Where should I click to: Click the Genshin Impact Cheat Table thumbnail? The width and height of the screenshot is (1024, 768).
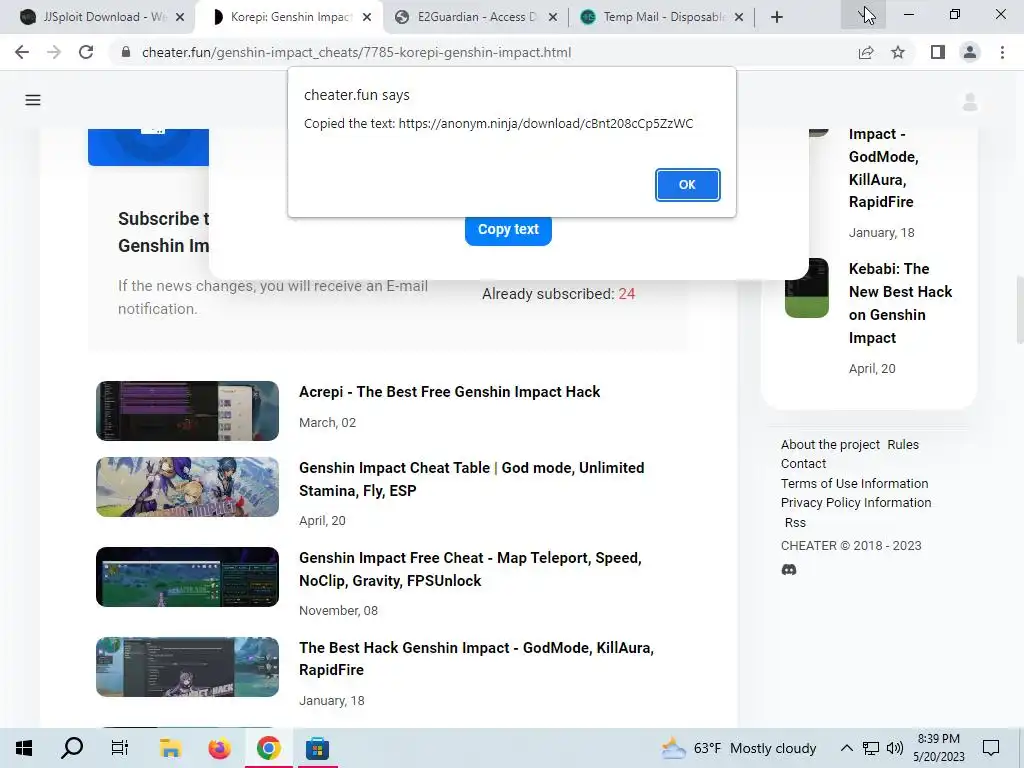click(x=187, y=487)
